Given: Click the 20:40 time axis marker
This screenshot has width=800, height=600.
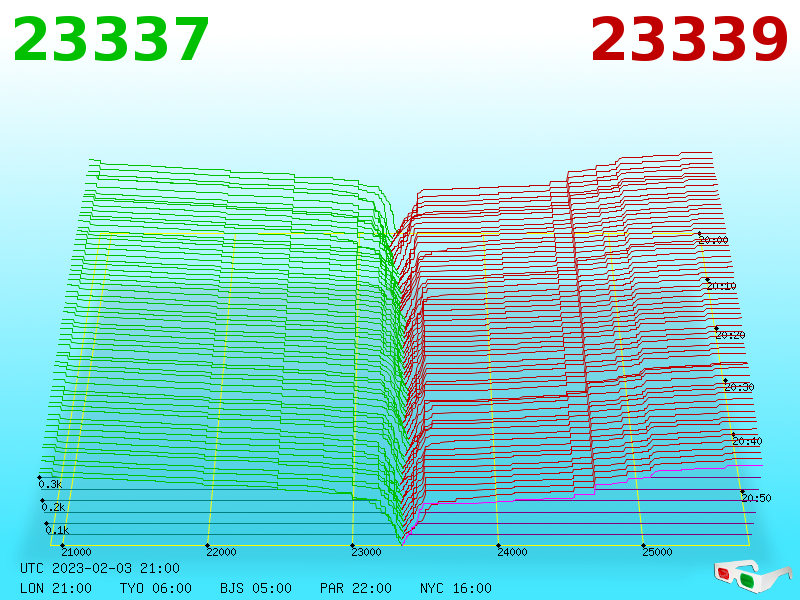Looking at the screenshot, I should [x=747, y=441].
